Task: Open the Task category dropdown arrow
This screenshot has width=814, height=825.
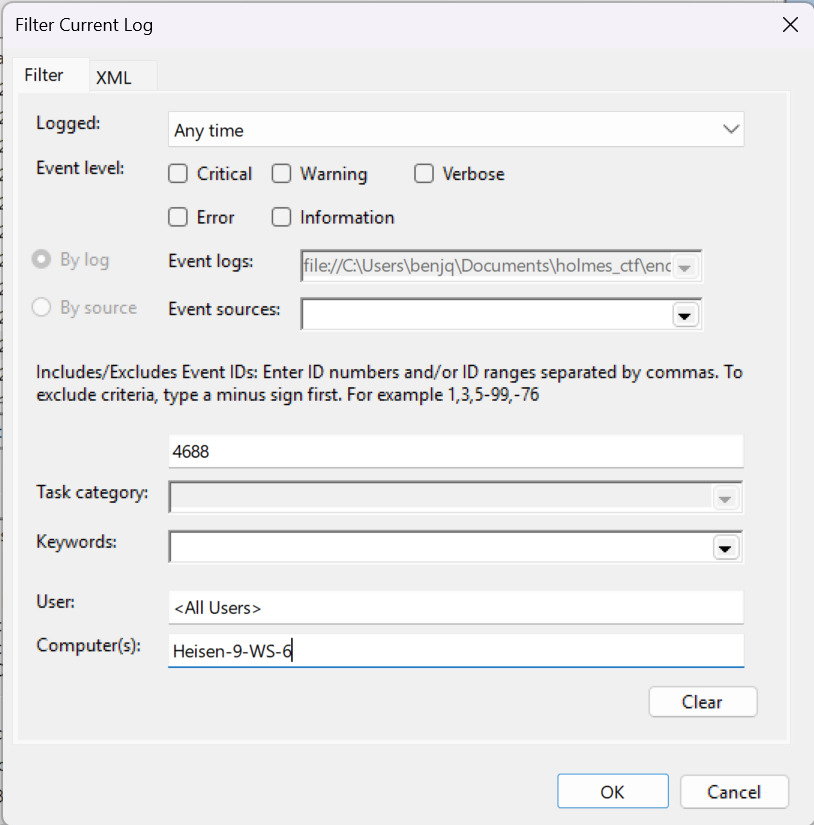Action: [x=725, y=498]
